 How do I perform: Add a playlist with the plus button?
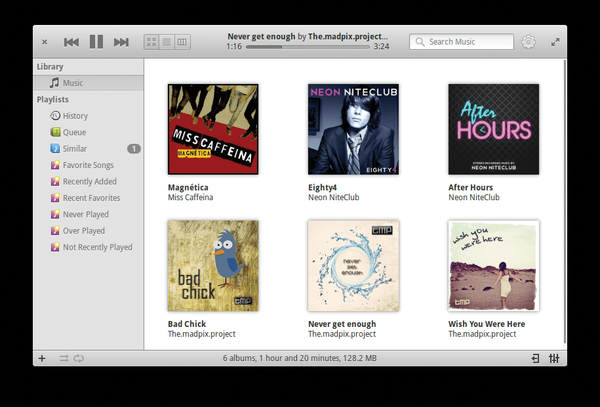tap(42, 358)
